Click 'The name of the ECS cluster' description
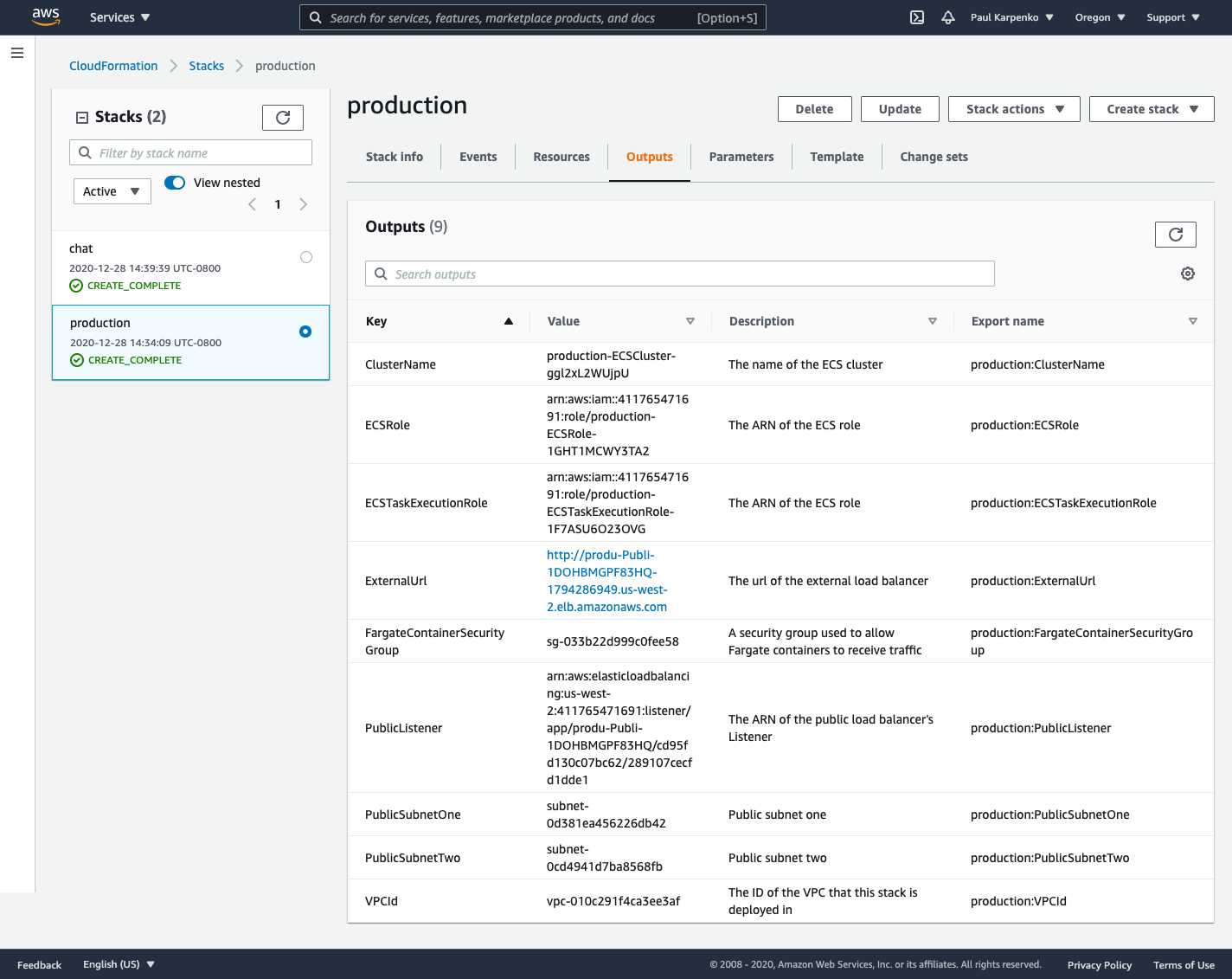This screenshot has height=979, width=1232. click(x=805, y=364)
